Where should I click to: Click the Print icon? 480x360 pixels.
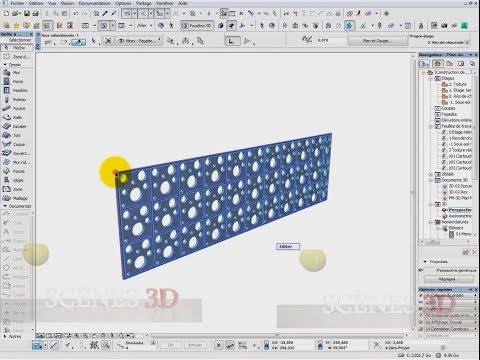(x=35, y=13)
